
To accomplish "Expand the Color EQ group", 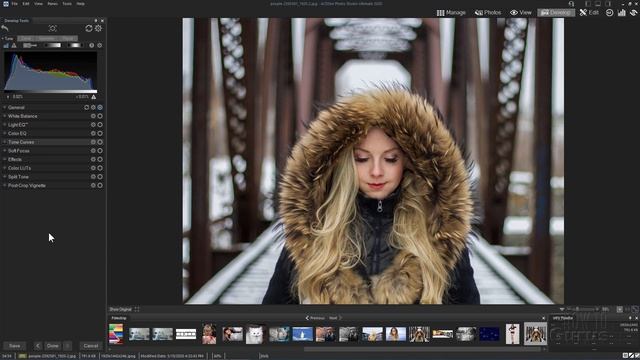I will point(4,133).
